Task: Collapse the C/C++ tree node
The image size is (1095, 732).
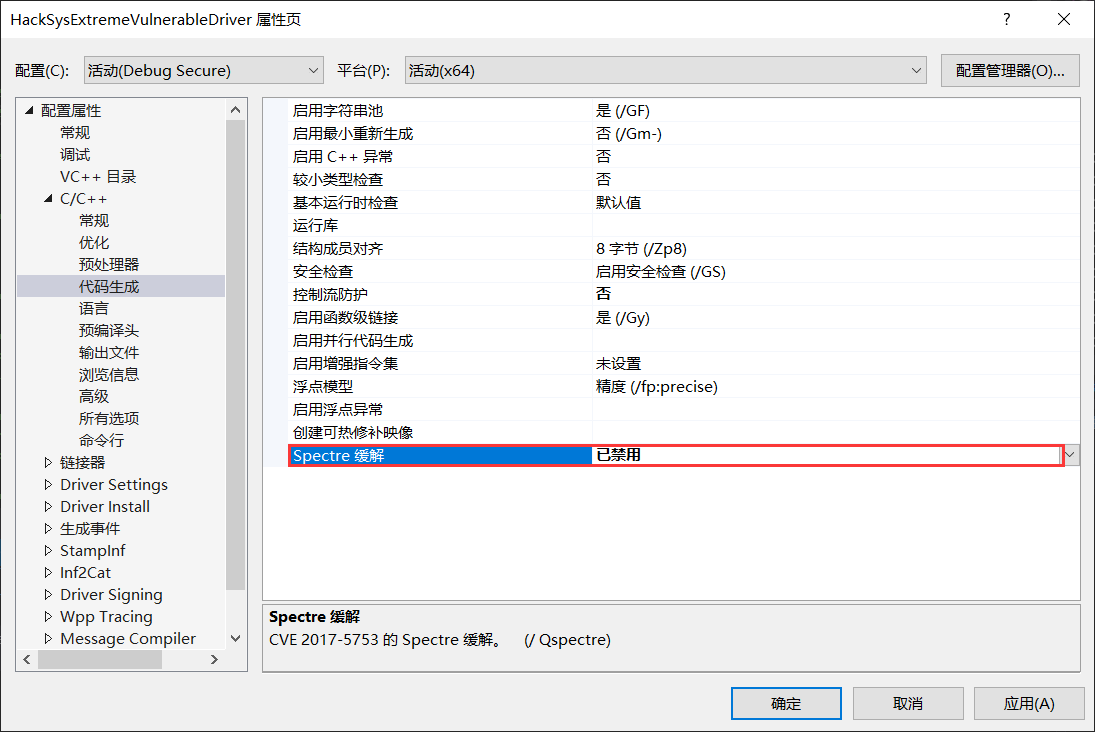Action: [x=49, y=199]
